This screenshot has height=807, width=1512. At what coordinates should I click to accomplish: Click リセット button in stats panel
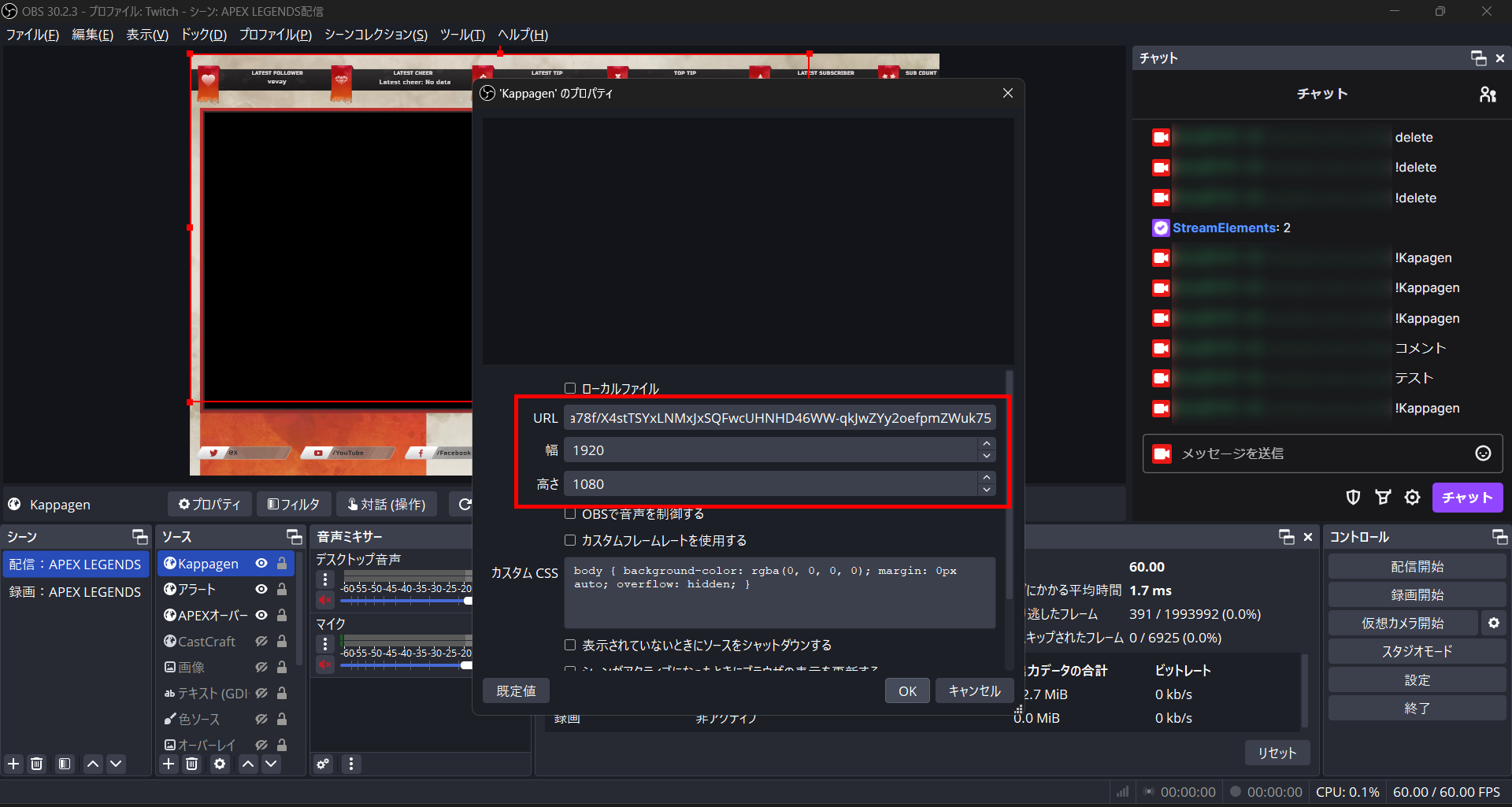1277,753
